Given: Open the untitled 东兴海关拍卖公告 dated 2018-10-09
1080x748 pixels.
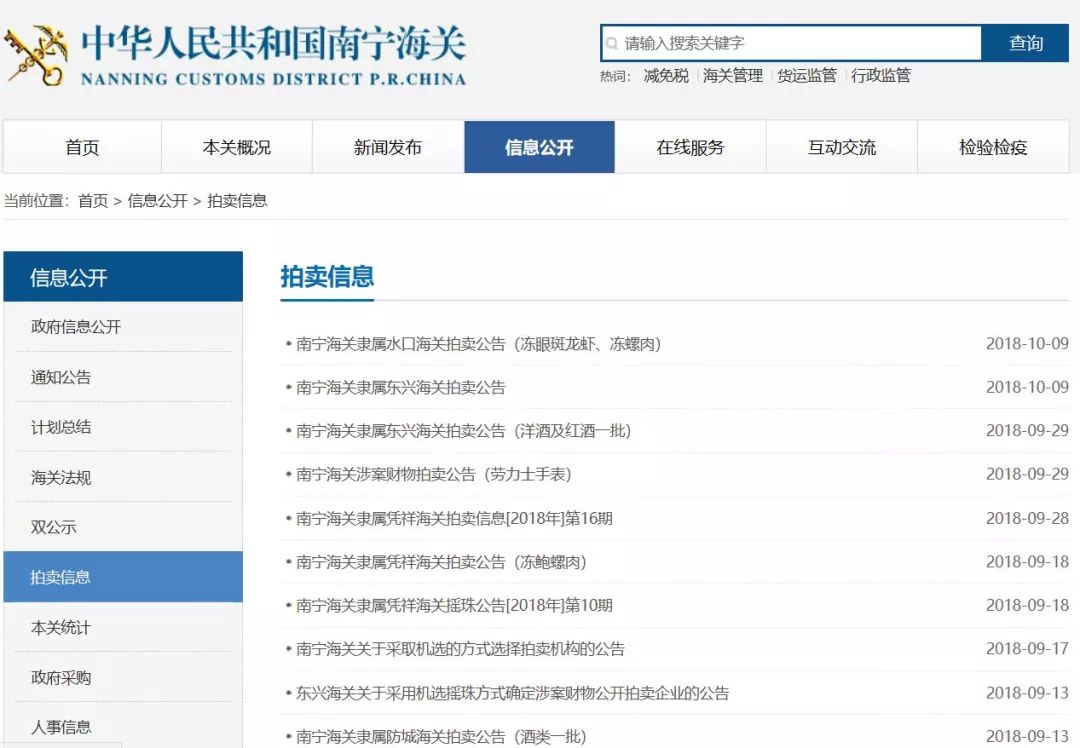Looking at the screenshot, I should [x=401, y=387].
